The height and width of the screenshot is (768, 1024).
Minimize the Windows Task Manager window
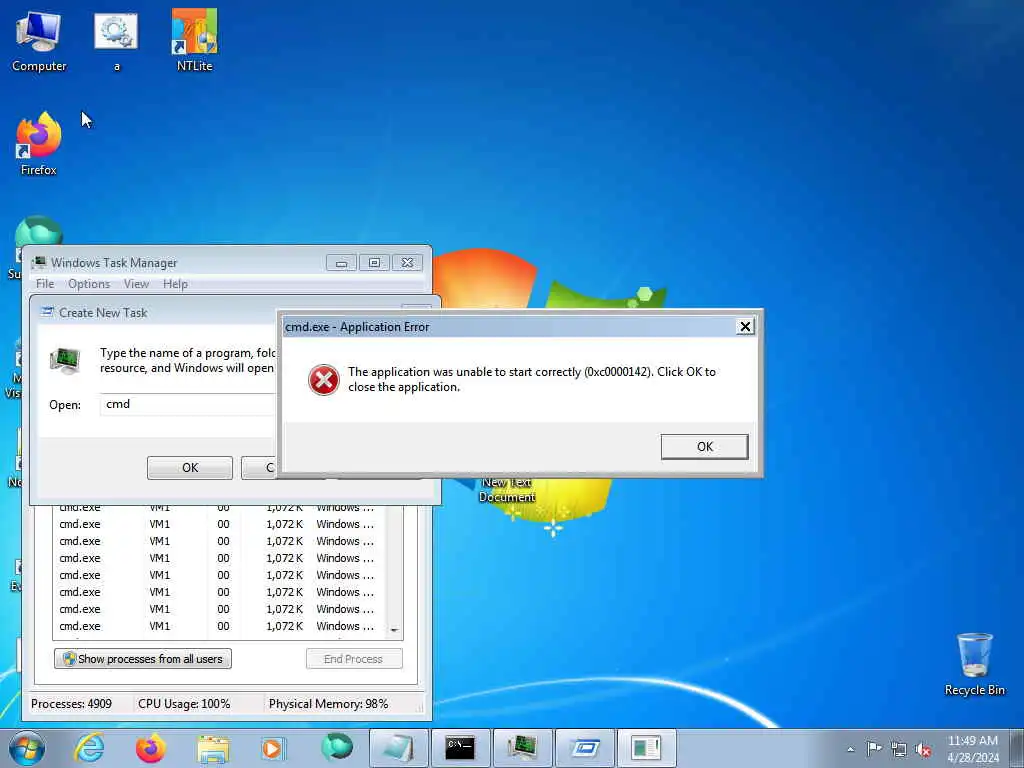coord(341,263)
